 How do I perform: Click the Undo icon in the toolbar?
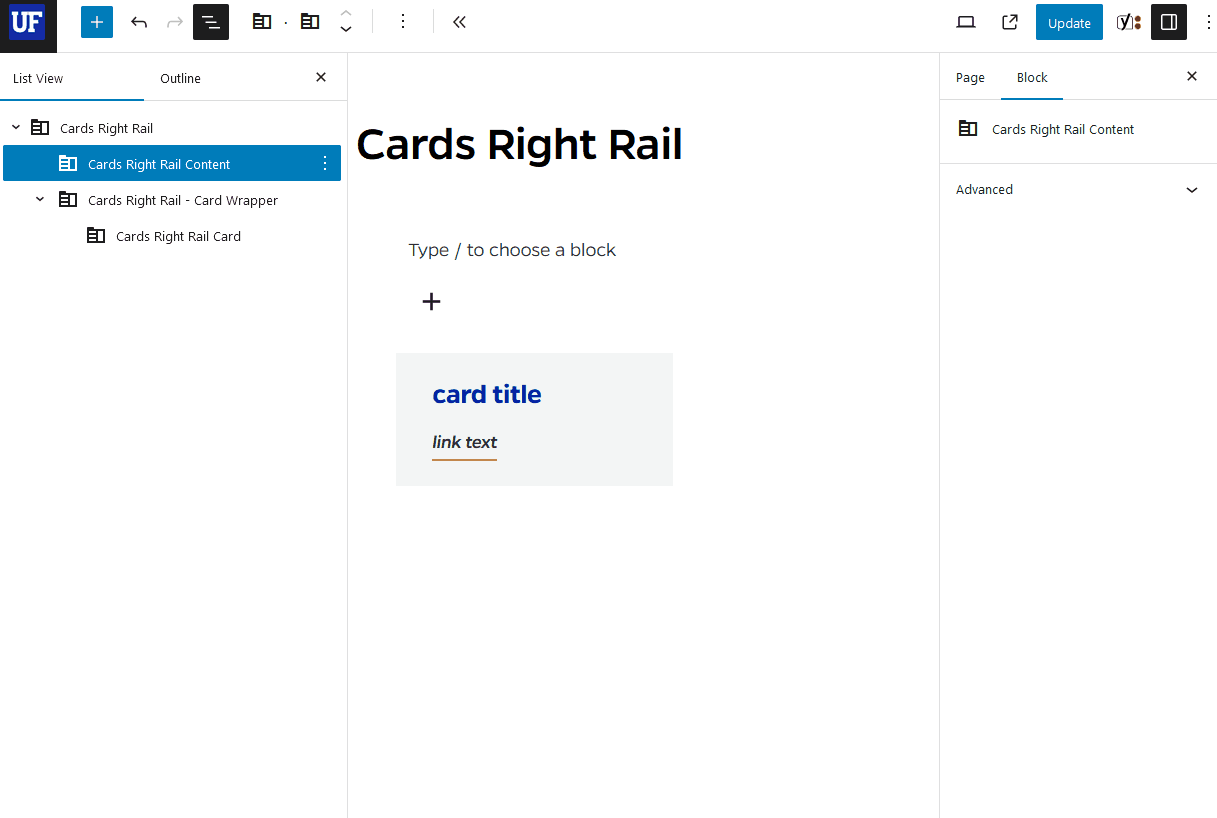coord(139,21)
